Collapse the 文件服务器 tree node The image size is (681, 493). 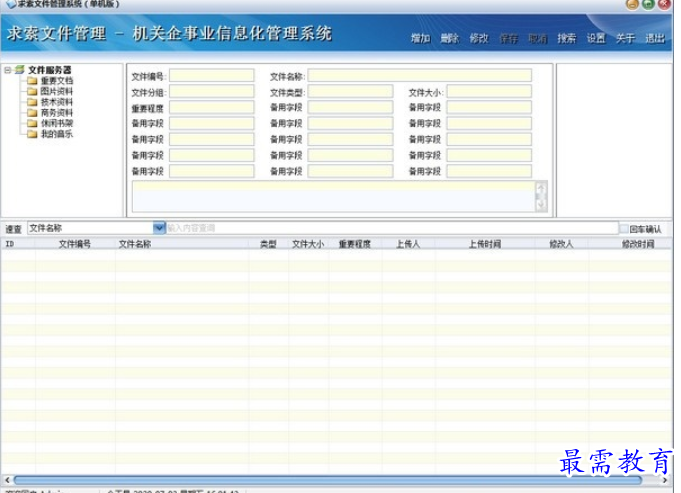click(x=8, y=69)
